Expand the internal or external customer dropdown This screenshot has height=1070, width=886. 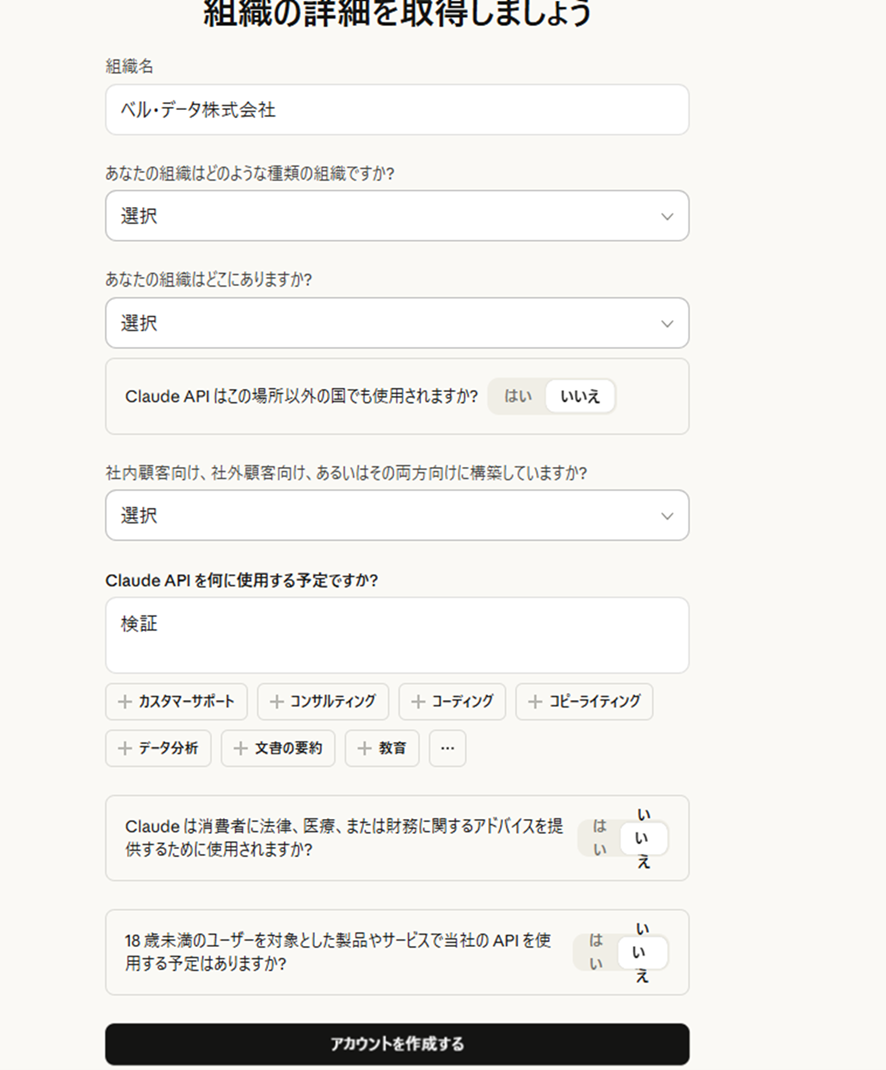coord(397,516)
